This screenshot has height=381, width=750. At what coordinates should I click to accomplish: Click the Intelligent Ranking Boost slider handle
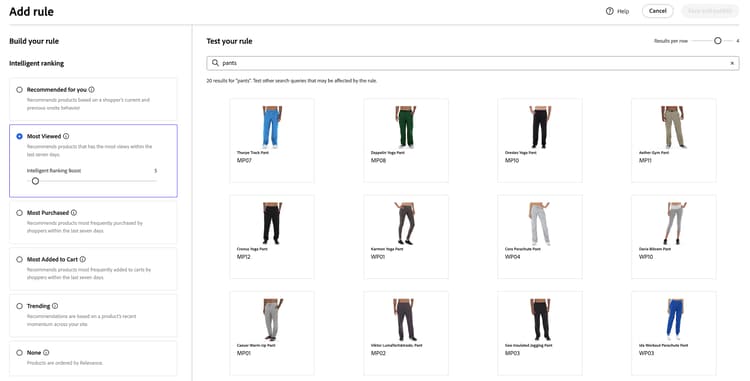(x=35, y=181)
